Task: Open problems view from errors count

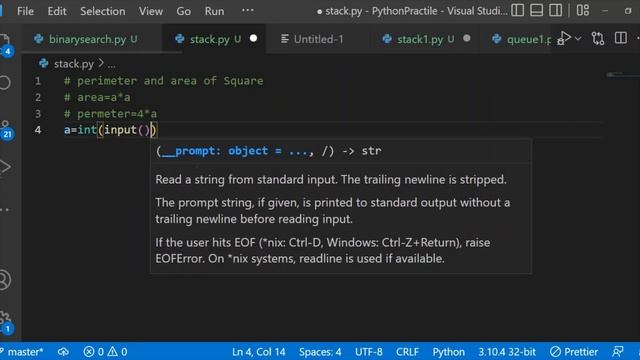Action: click(x=93, y=352)
